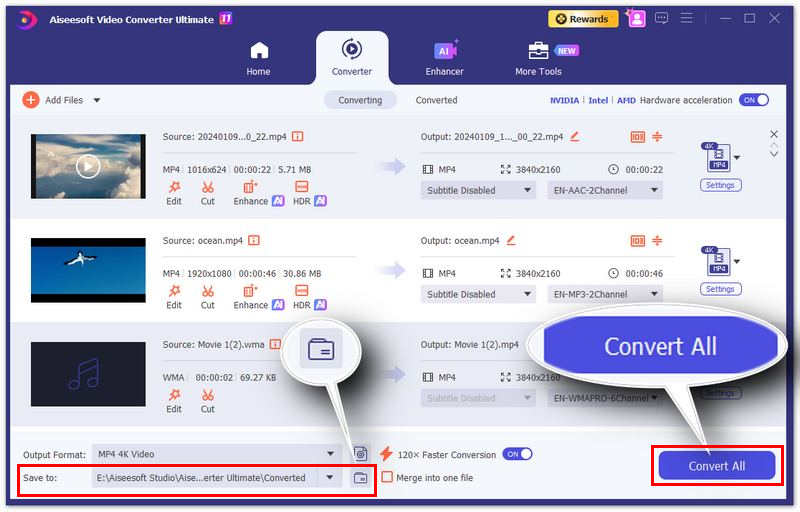
Task: Open EN-AAC-2Channel audio dropdown
Action: [605, 190]
